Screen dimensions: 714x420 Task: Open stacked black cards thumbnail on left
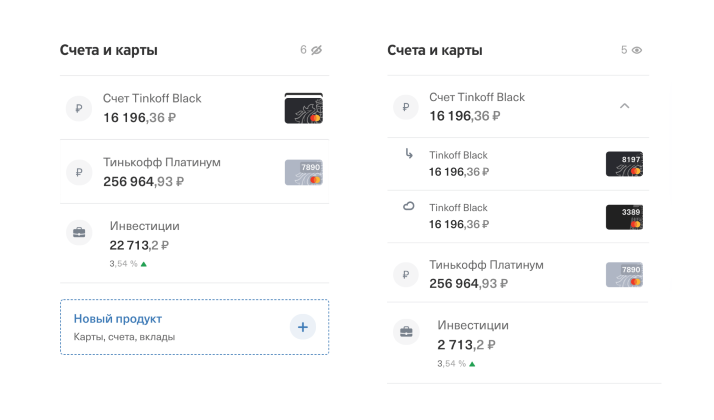(x=303, y=108)
